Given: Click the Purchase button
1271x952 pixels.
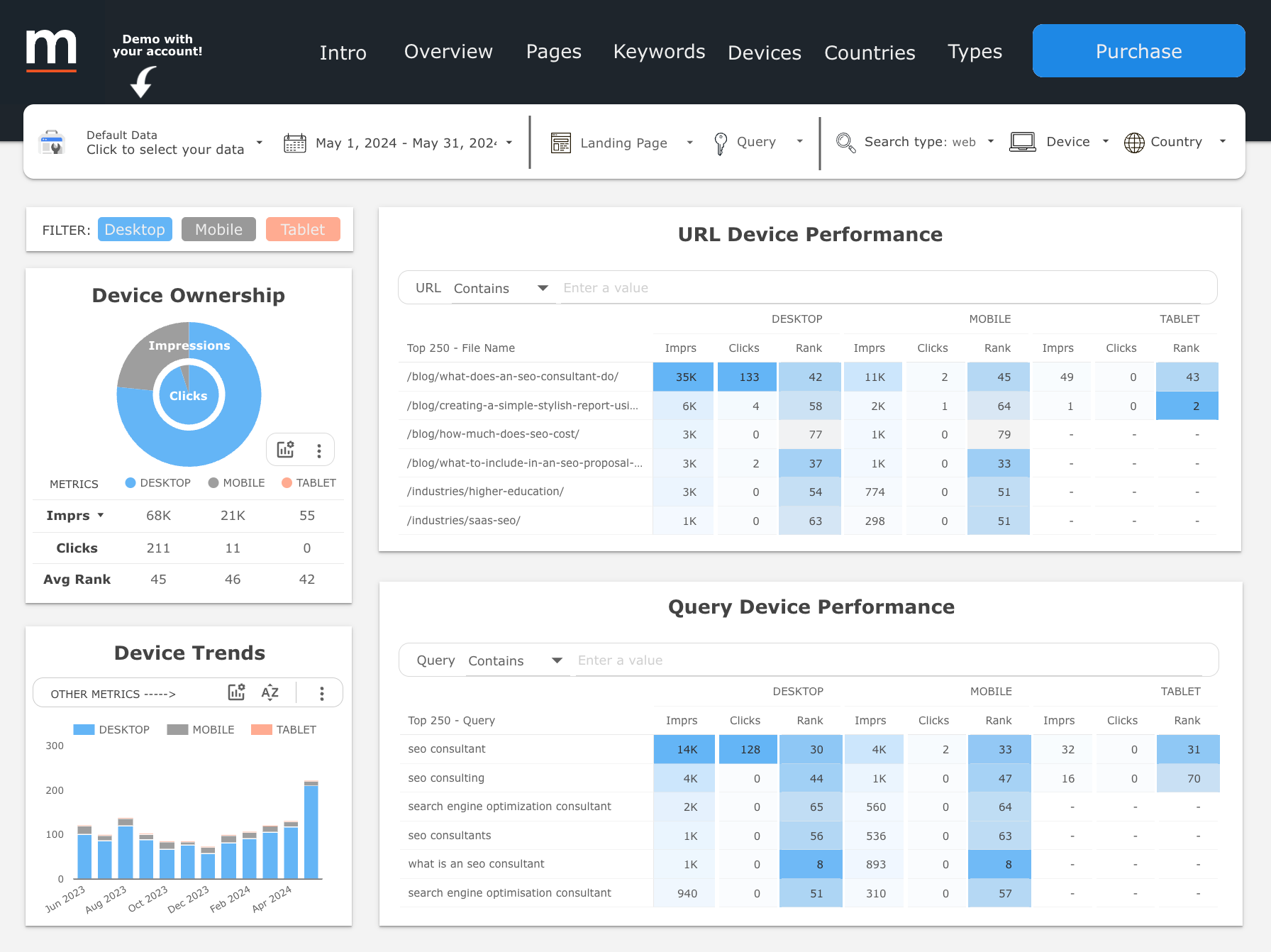Looking at the screenshot, I should click(x=1138, y=51).
